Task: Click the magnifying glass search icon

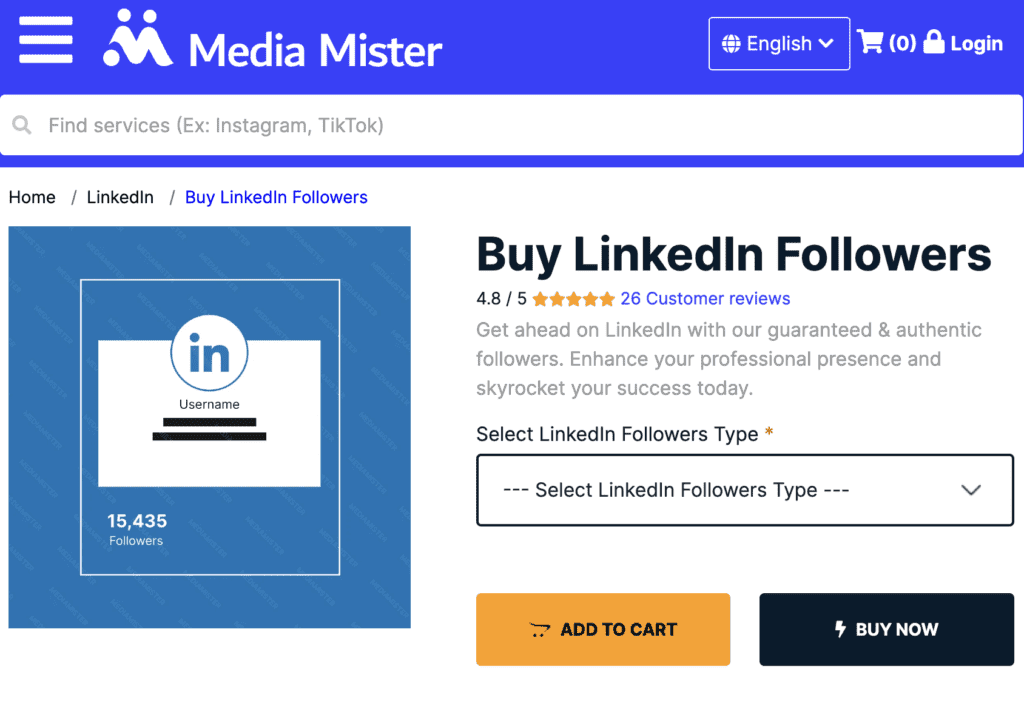Action: (x=22, y=125)
